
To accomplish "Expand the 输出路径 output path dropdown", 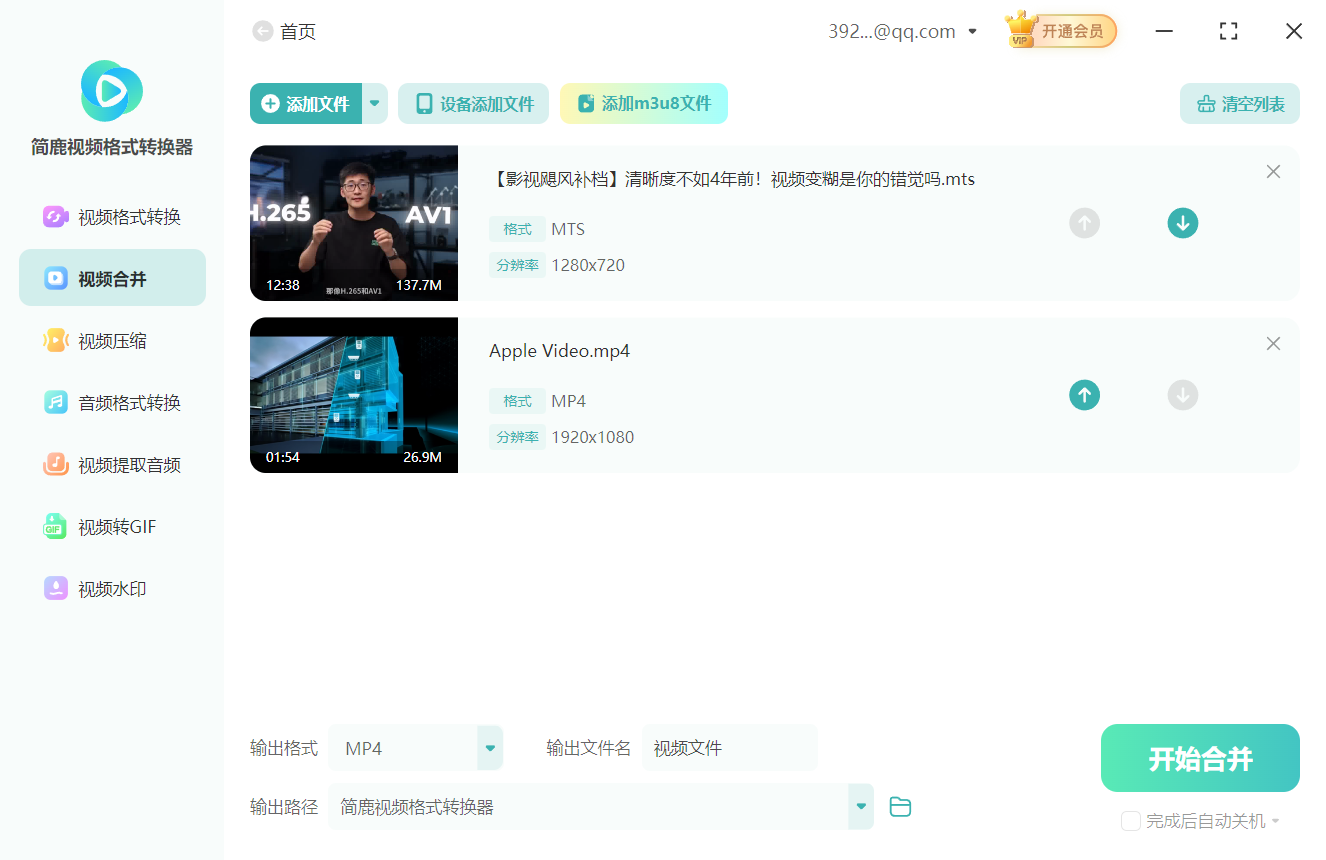I will tap(860, 806).
